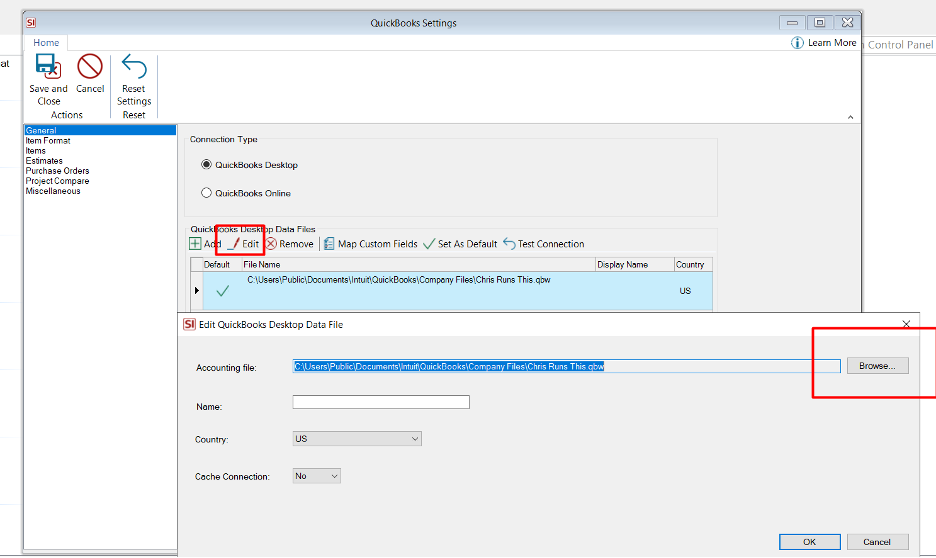Click the Browse... button
The height and width of the screenshot is (558, 936).
[878, 366]
